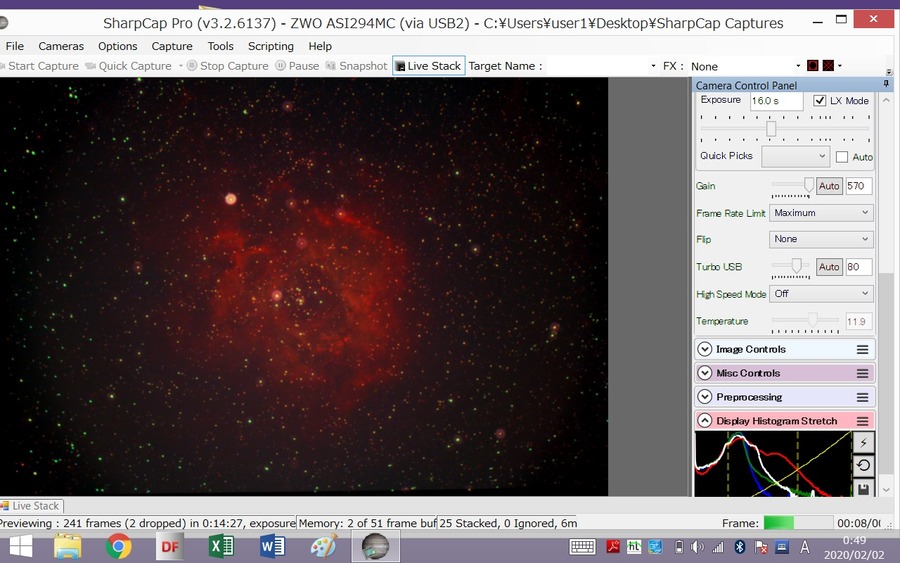The width and height of the screenshot is (900, 563).
Task: Expand the Image Controls section
Action: (x=704, y=350)
